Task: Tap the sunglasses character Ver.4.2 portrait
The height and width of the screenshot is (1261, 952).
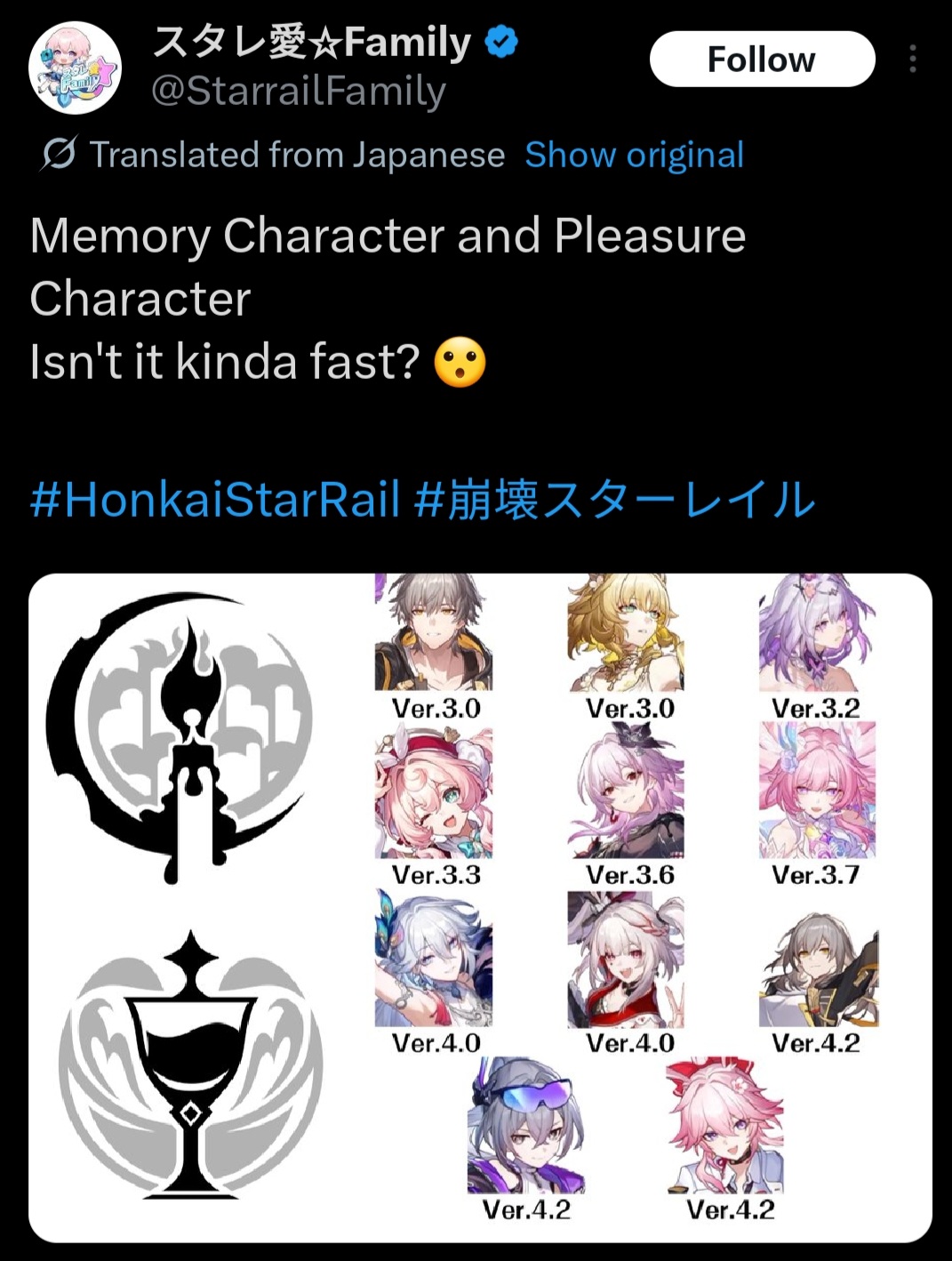Action: (526, 1125)
